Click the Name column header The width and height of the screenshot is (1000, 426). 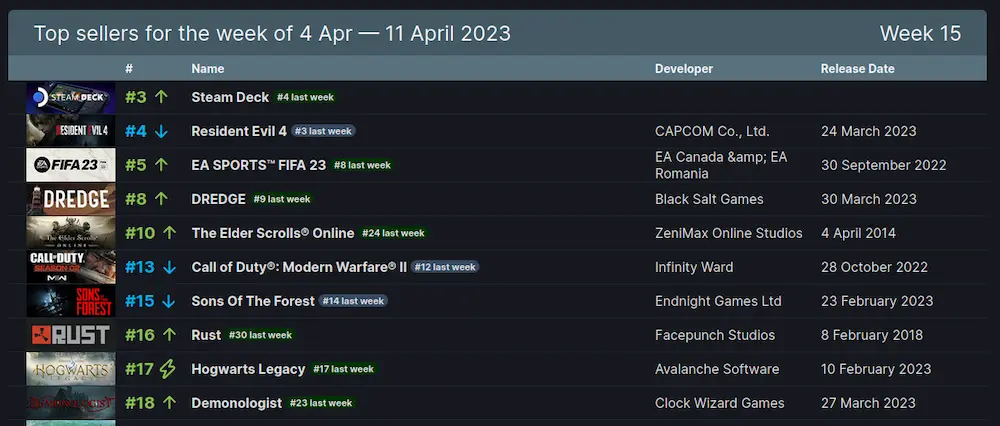tap(208, 69)
